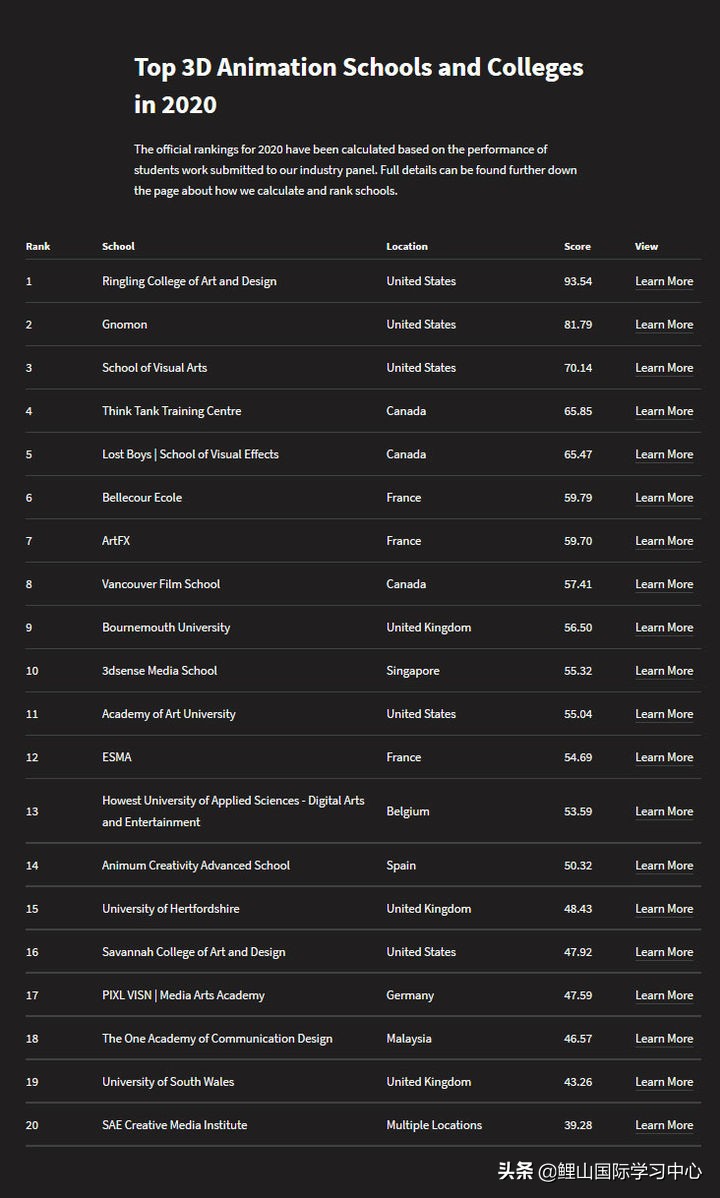
Task: Click Learn More for Gnomon
Action: pyautogui.click(x=664, y=325)
